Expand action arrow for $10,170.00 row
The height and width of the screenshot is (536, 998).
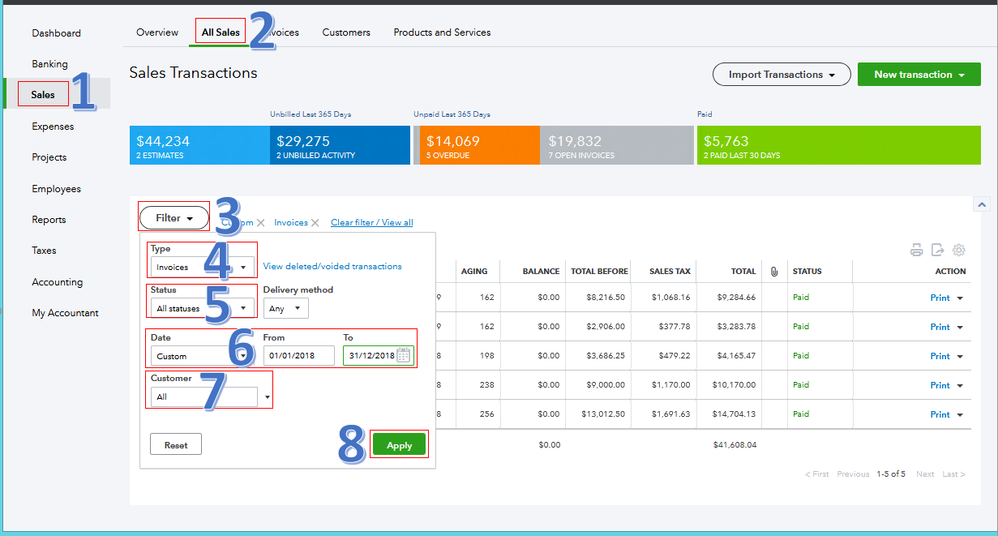(960, 386)
